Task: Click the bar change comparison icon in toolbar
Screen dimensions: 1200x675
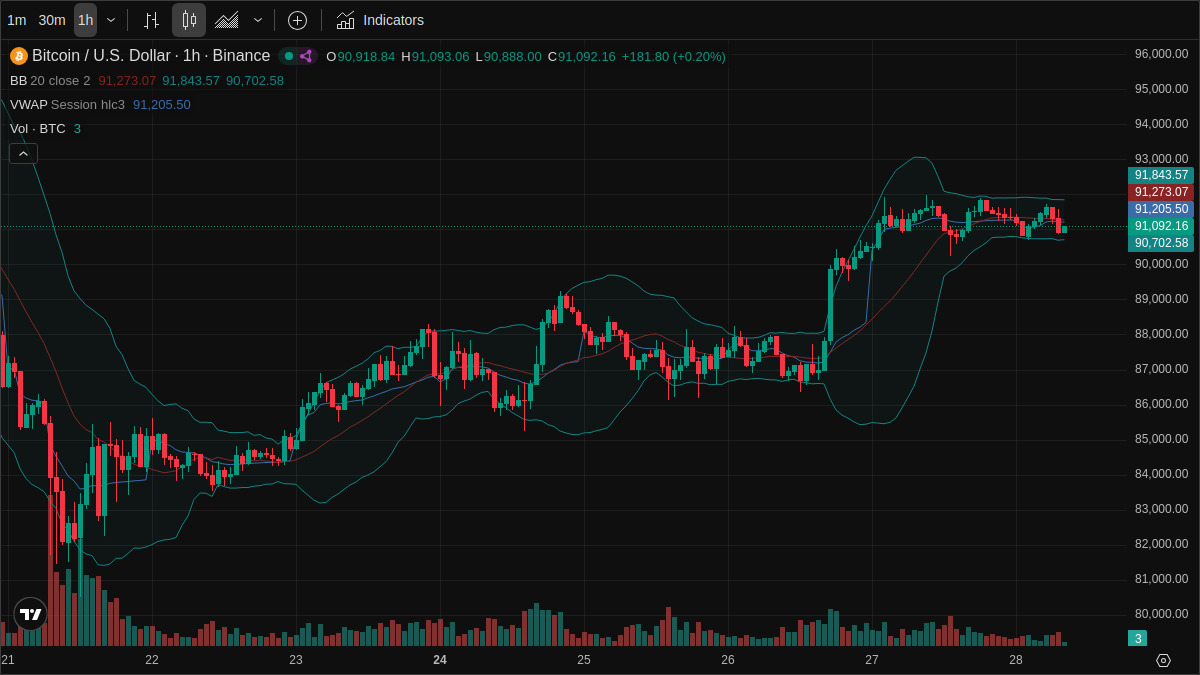Action: (x=152, y=20)
